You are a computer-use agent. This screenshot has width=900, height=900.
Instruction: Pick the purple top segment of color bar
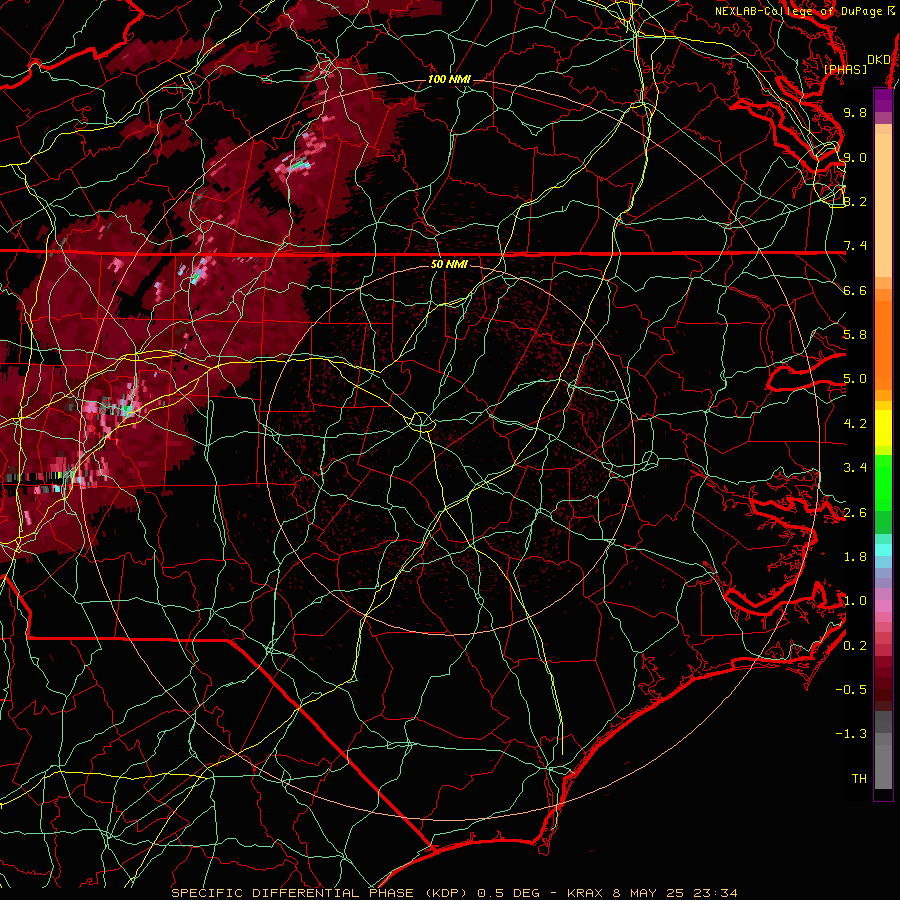[883, 100]
